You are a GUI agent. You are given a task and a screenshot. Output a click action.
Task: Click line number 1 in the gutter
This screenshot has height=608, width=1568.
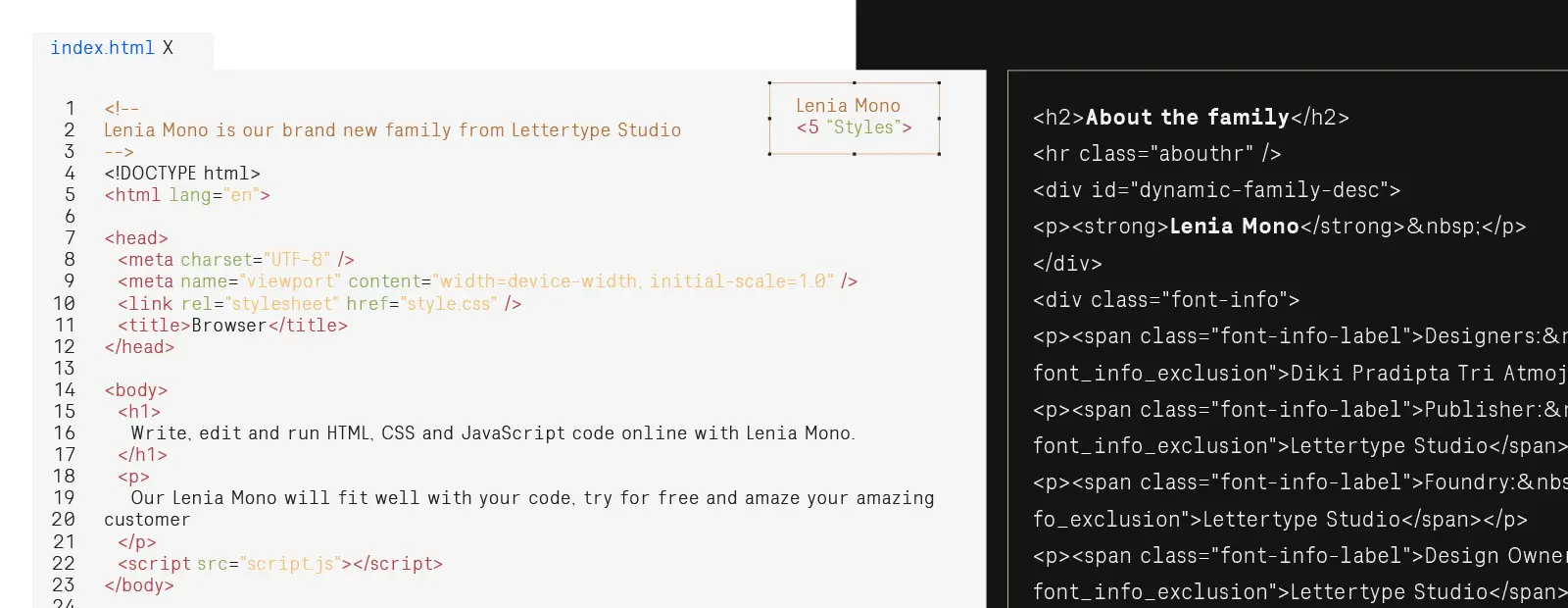[x=70, y=108]
